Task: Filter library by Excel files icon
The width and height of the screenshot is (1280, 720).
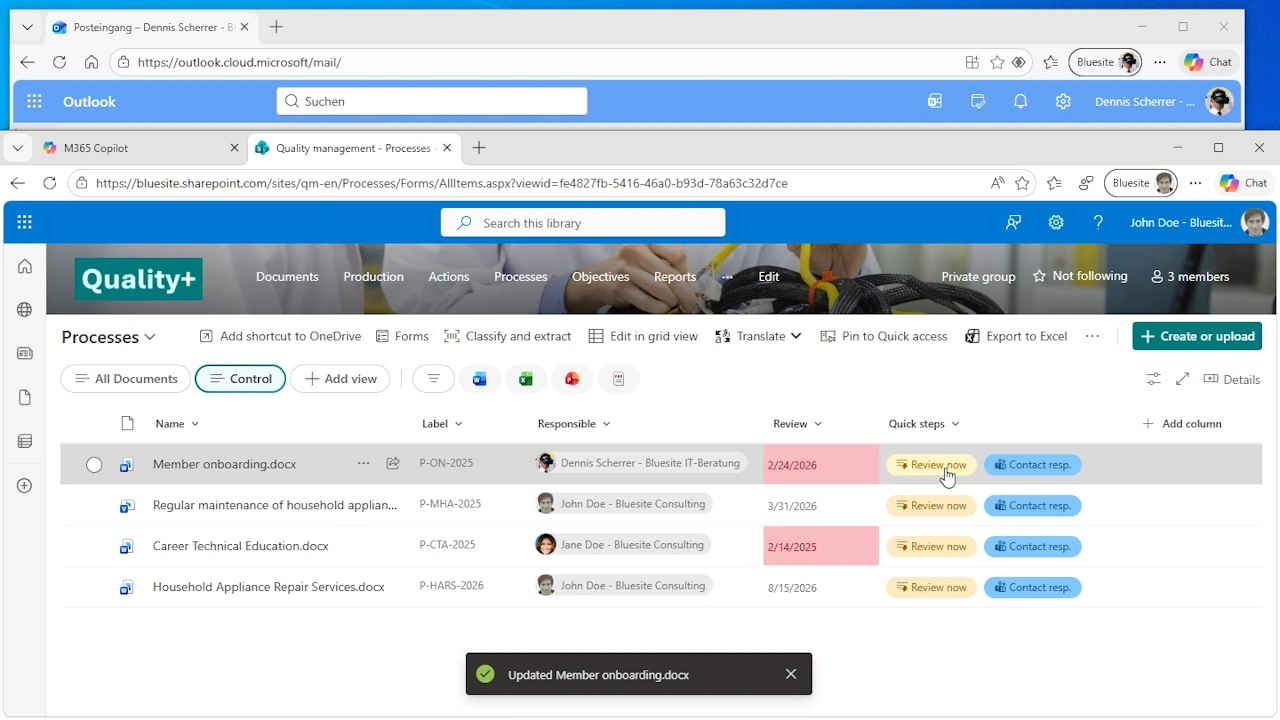Action: coord(526,379)
